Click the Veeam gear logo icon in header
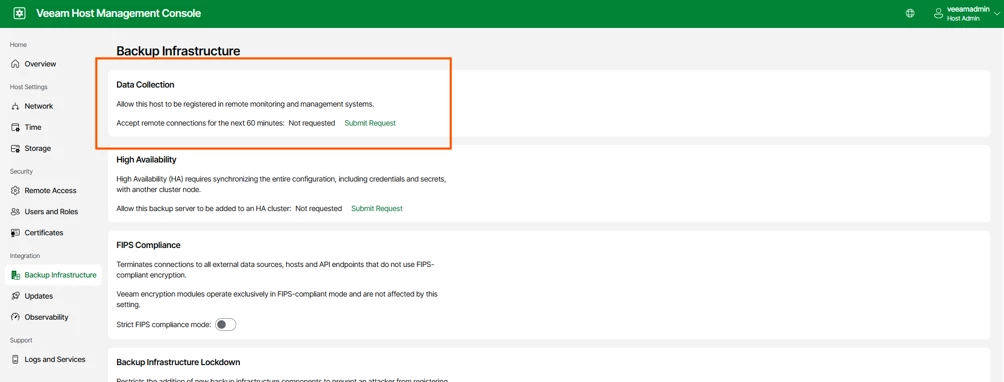The width and height of the screenshot is (1004, 382). click(19, 13)
